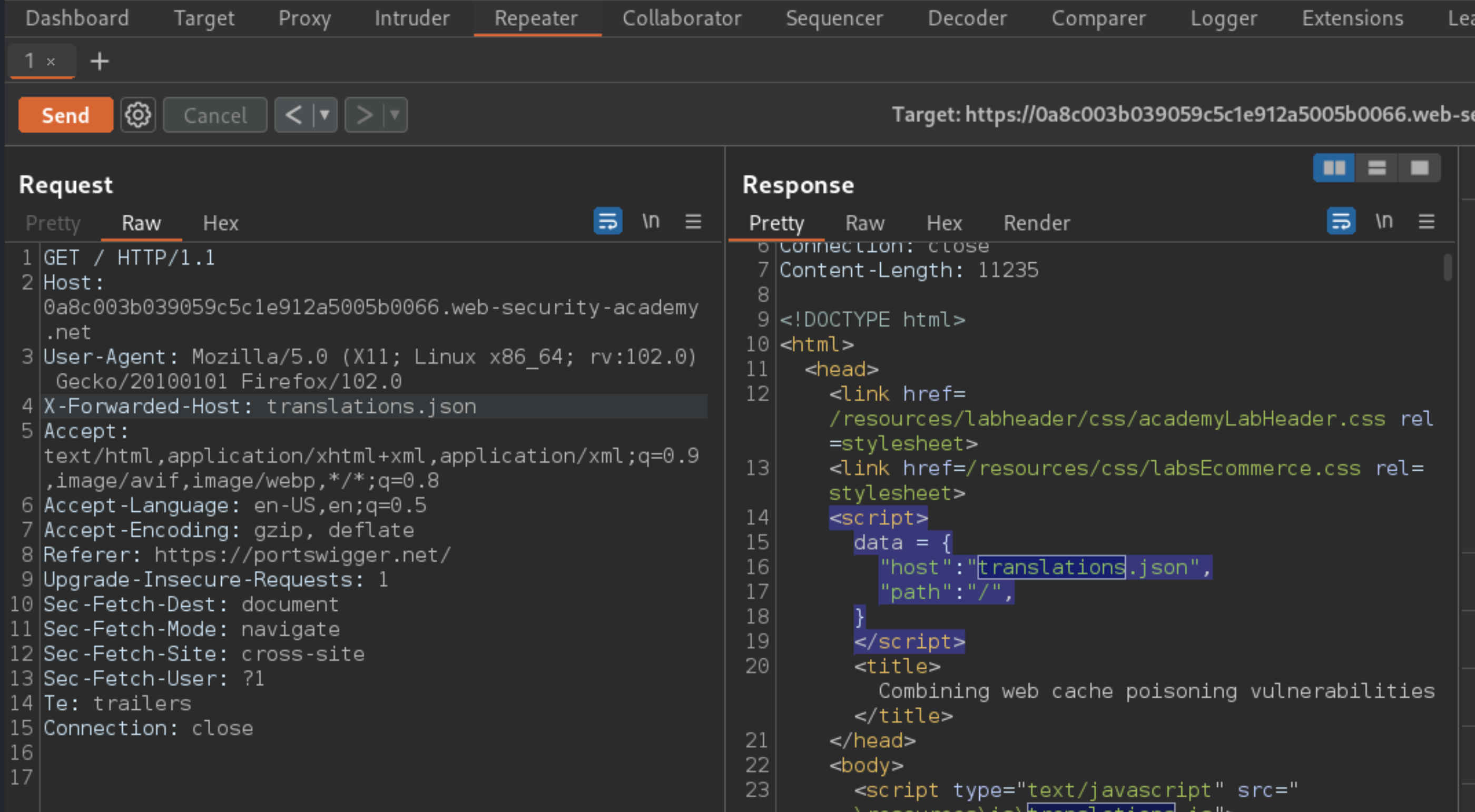Image resolution: width=1475 pixels, height=812 pixels.
Task: Open the Extensions tab
Action: click(x=1352, y=18)
